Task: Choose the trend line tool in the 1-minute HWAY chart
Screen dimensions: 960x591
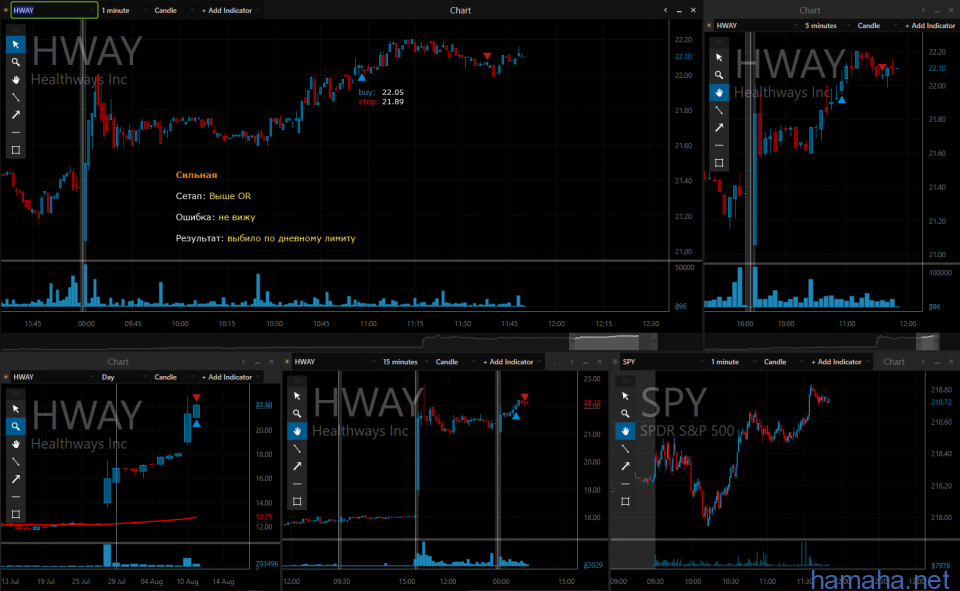Action: [16, 97]
